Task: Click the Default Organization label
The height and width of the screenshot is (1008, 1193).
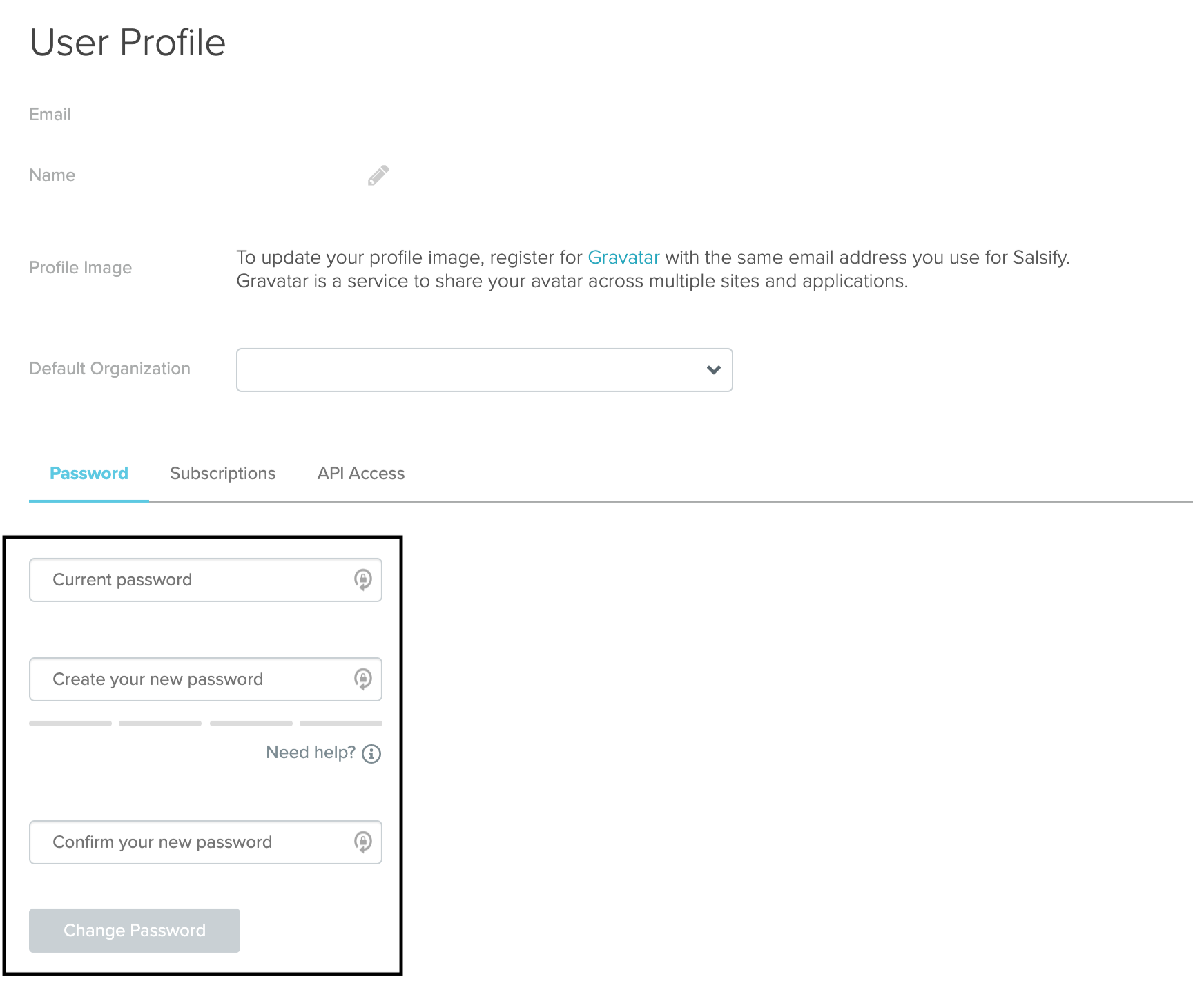Action: (110, 369)
